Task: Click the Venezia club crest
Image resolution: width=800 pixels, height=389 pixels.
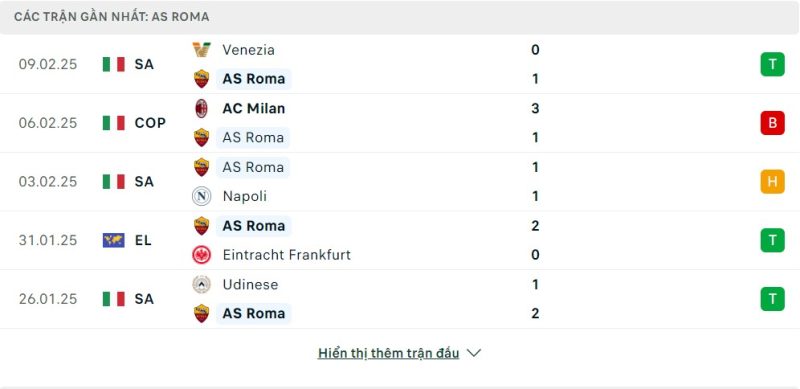Action: pos(202,50)
